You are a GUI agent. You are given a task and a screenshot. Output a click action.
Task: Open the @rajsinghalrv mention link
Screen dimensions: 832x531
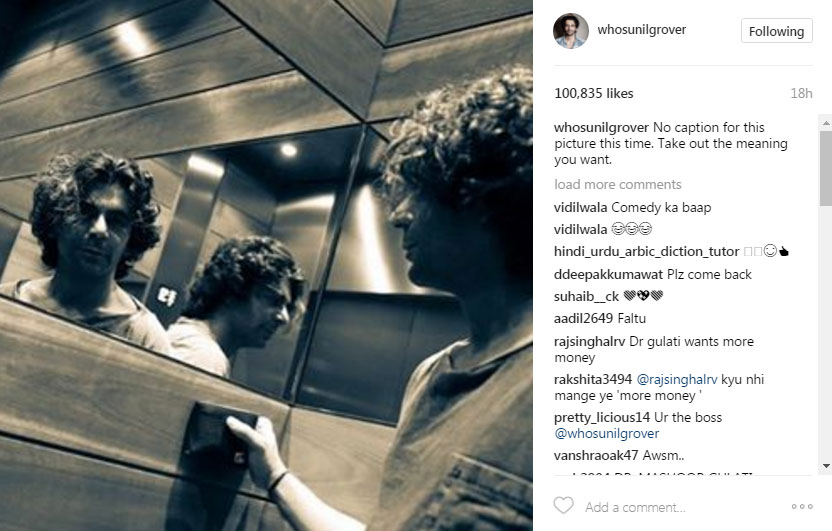[x=677, y=379]
